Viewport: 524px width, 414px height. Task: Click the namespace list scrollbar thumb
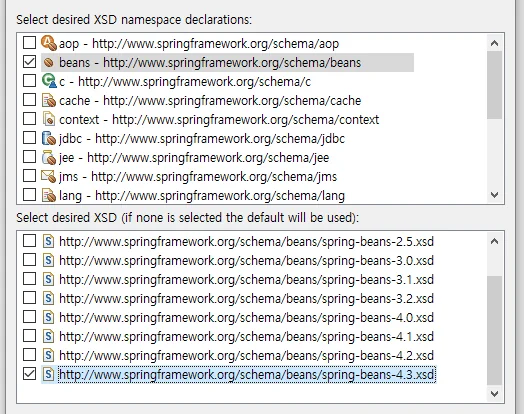(x=494, y=85)
